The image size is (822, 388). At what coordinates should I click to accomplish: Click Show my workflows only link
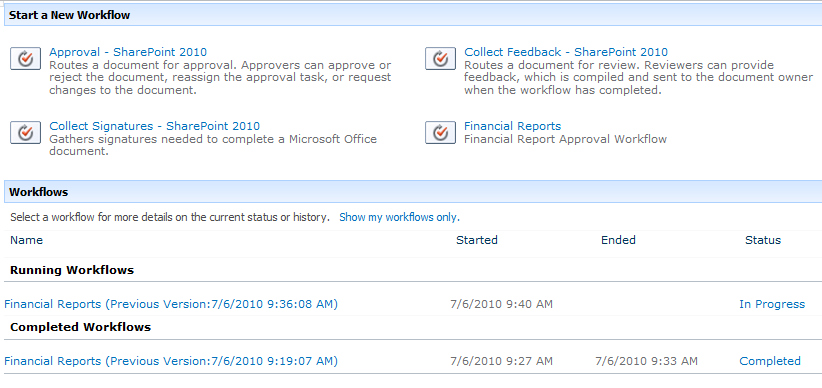coord(399,217)
